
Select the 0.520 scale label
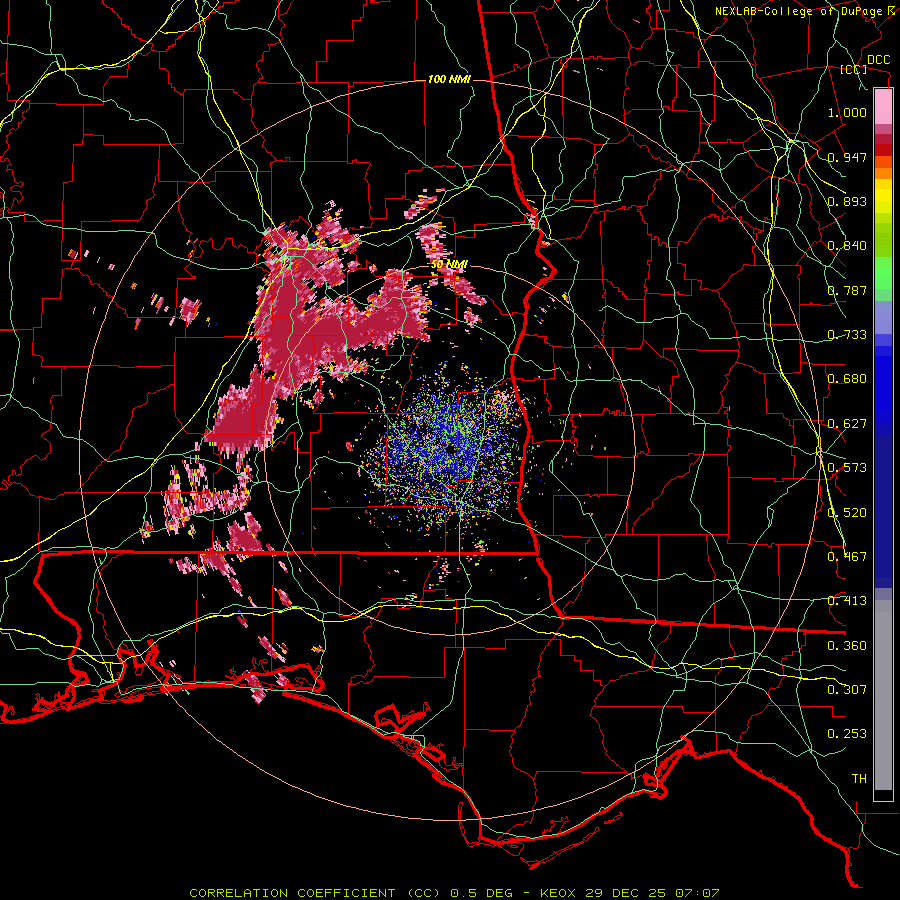pyautogui.click(x=847, y=513)
